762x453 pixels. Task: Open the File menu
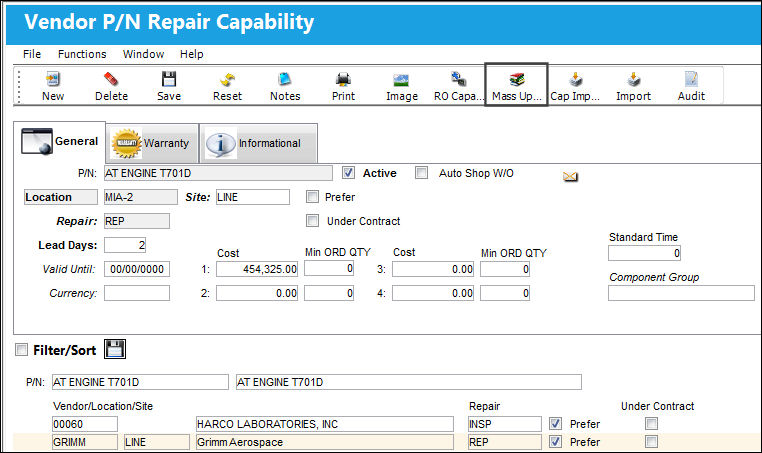pyautogui.click(x=32, y=54)
